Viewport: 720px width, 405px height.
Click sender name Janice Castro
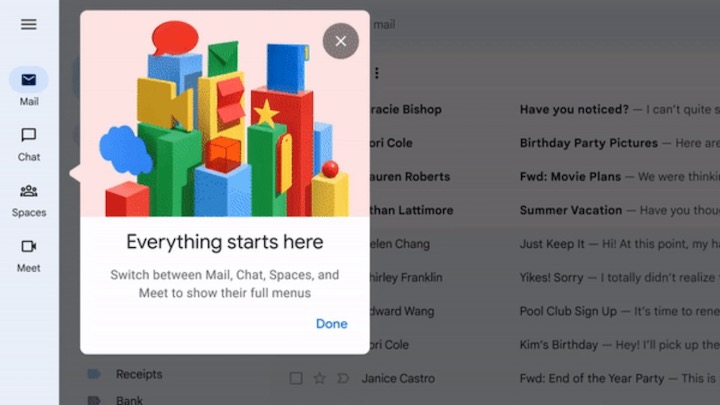tap(398, 378)
